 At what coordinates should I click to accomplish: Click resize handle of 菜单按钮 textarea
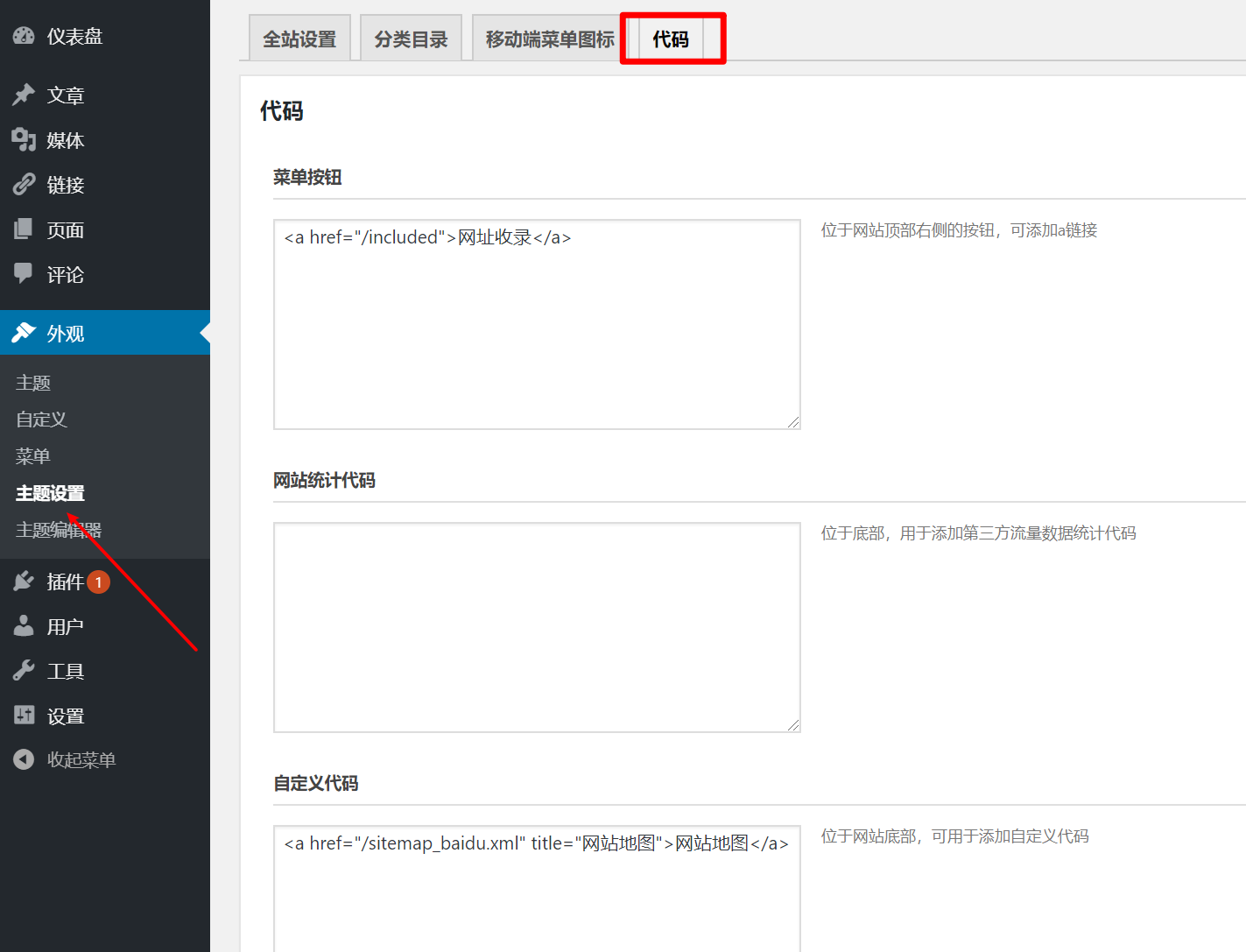click(793, 422)
